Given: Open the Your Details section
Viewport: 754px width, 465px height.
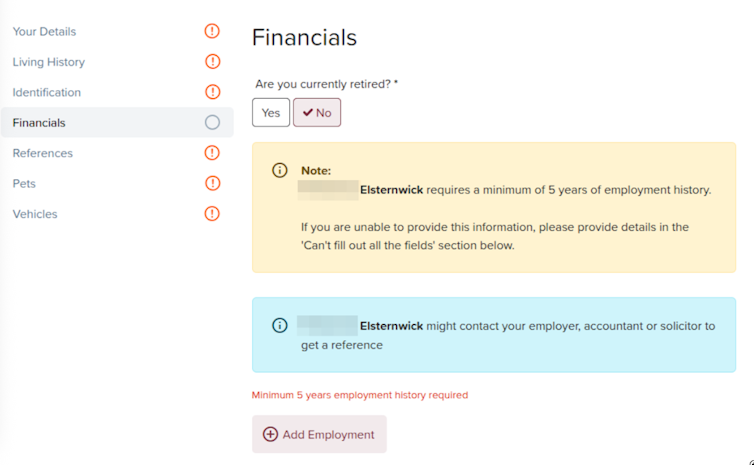Looking at the screenshot, I should coord(44,32).
